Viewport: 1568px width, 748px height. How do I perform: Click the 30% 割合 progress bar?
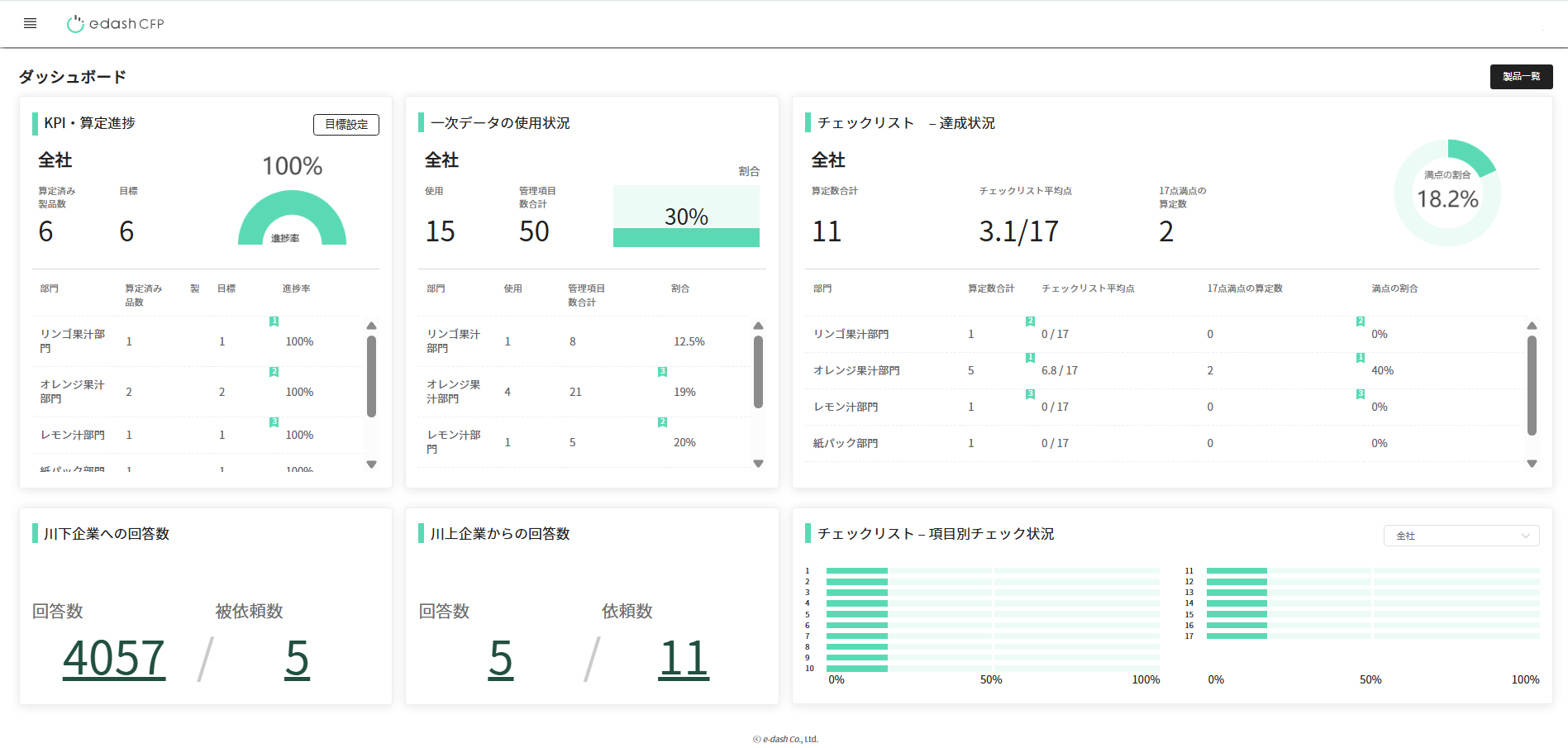pos(686,217)
